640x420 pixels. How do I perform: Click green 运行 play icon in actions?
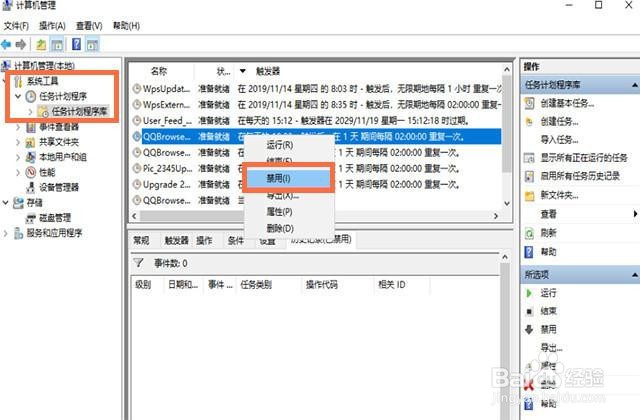529,293
